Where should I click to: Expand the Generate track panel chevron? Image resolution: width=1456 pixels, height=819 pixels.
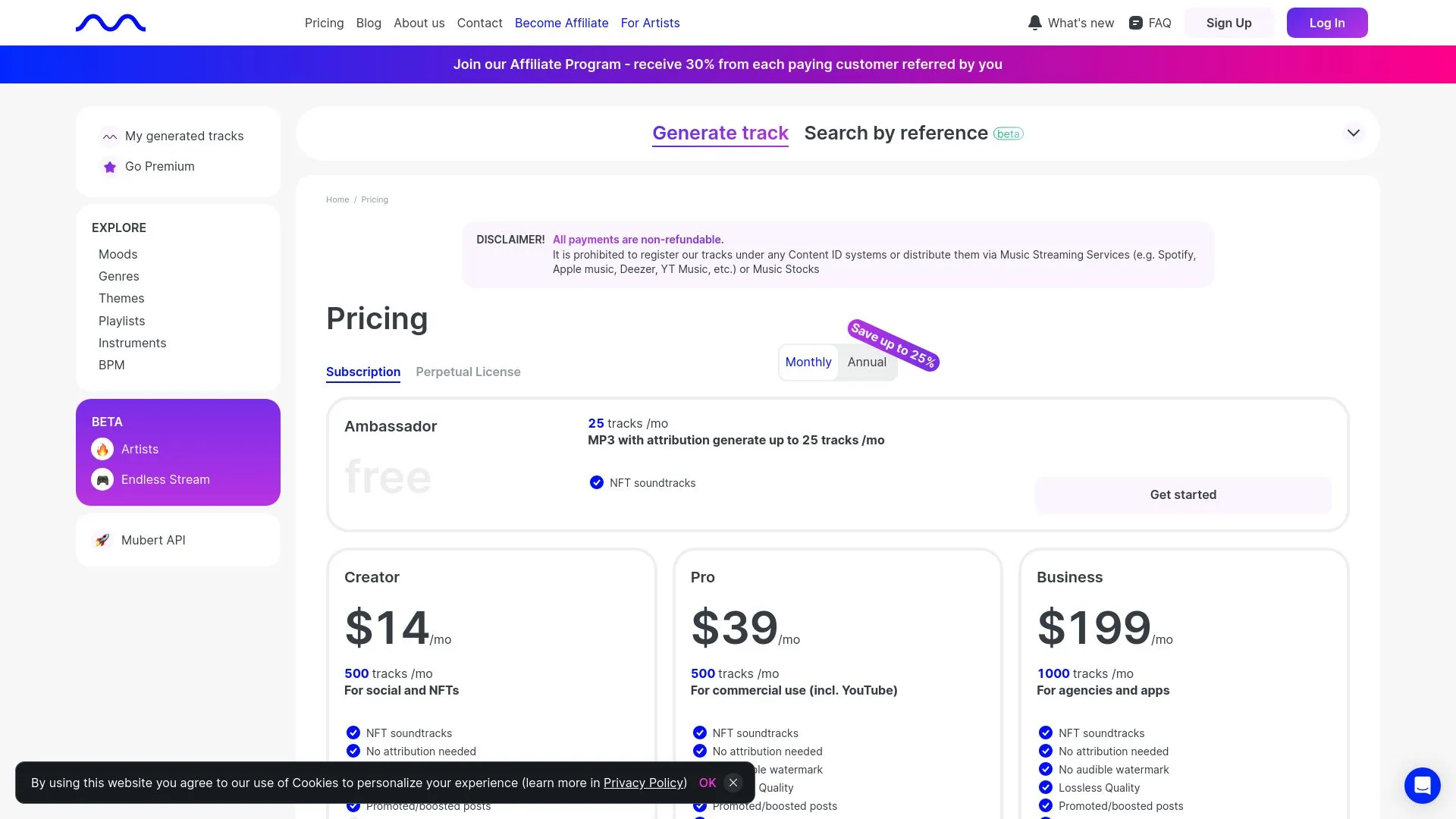[1353, 133]
